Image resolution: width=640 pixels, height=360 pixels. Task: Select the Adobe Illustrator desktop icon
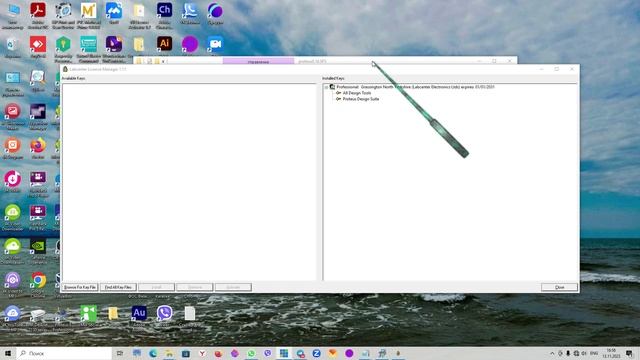coord(164,44)
